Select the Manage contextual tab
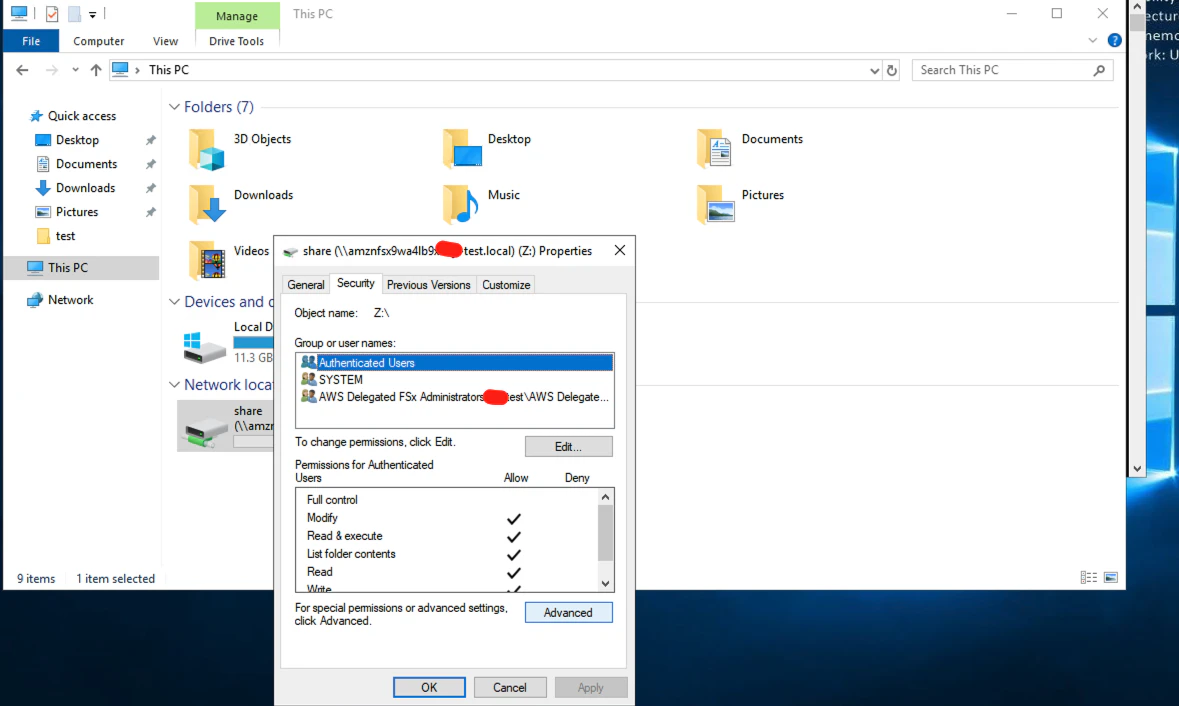 [x=237, y=16]
